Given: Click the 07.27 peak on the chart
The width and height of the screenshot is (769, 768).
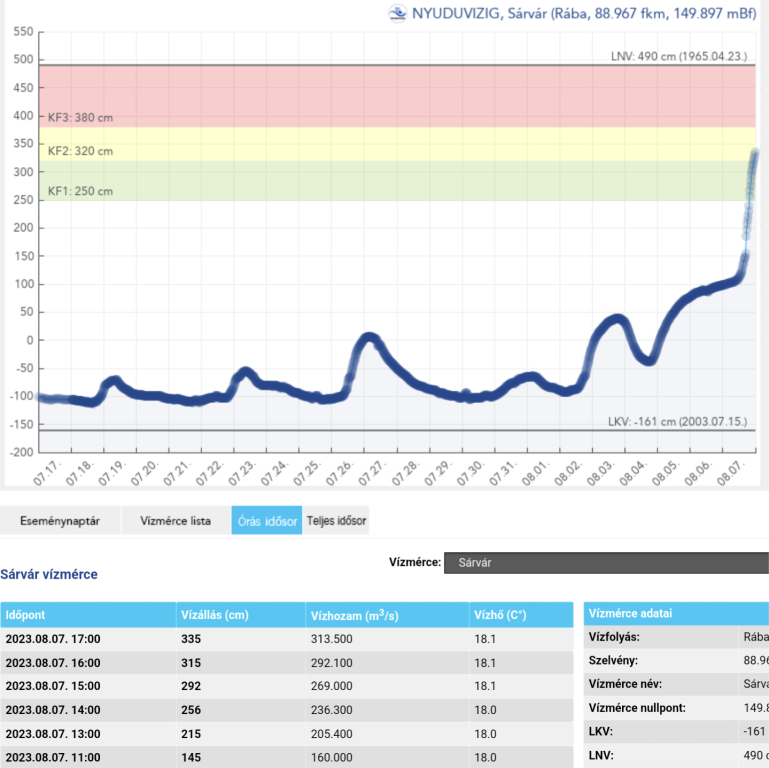Looking at the screenshot, I should point(369,338).
